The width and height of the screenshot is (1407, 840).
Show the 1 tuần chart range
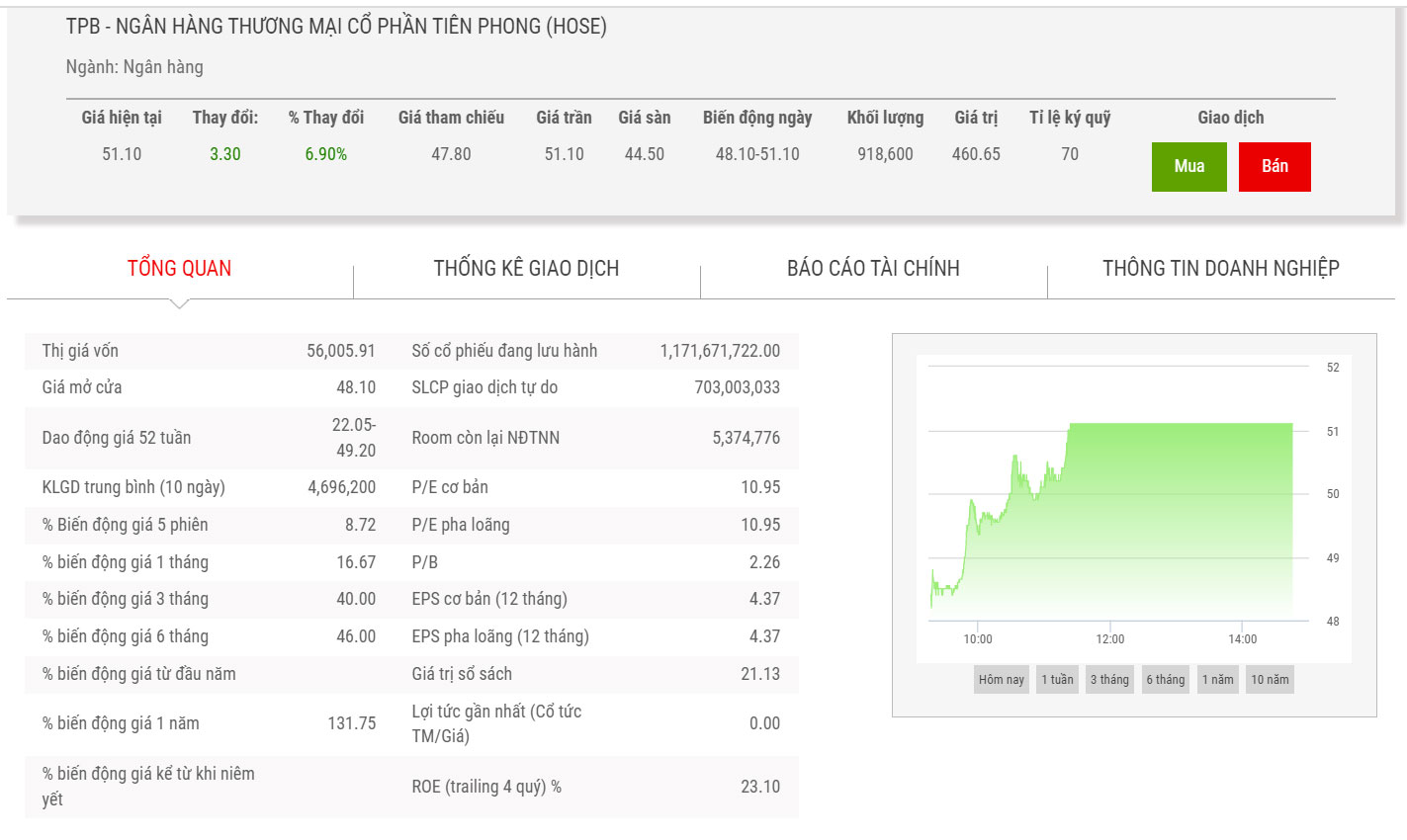click(x=1057, y=680)
